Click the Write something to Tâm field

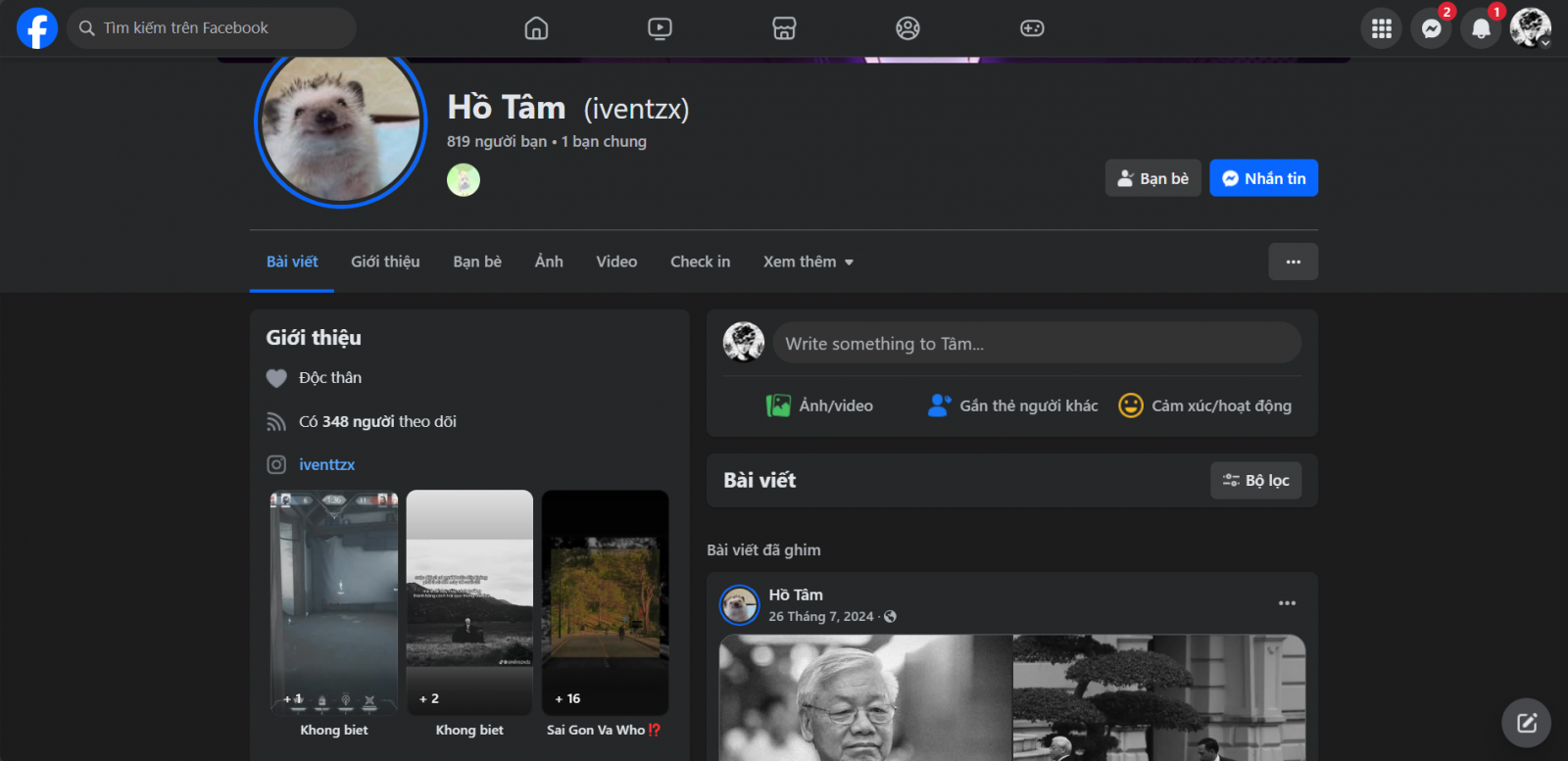[1036, 344]
